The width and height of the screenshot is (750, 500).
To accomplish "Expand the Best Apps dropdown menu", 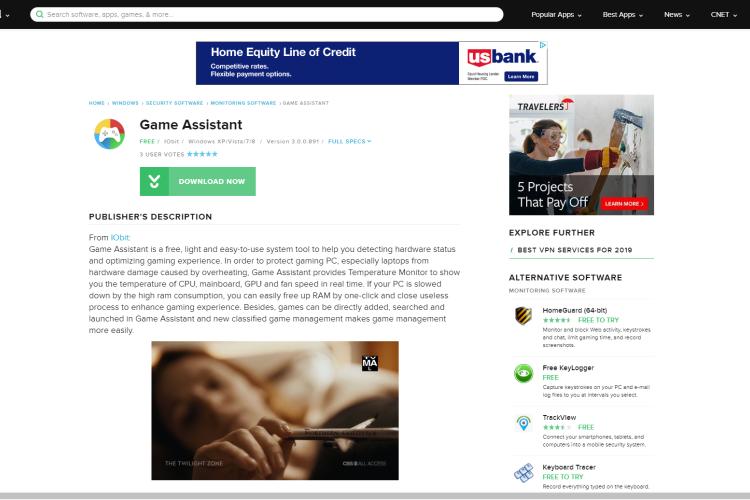I will point(623,15).
